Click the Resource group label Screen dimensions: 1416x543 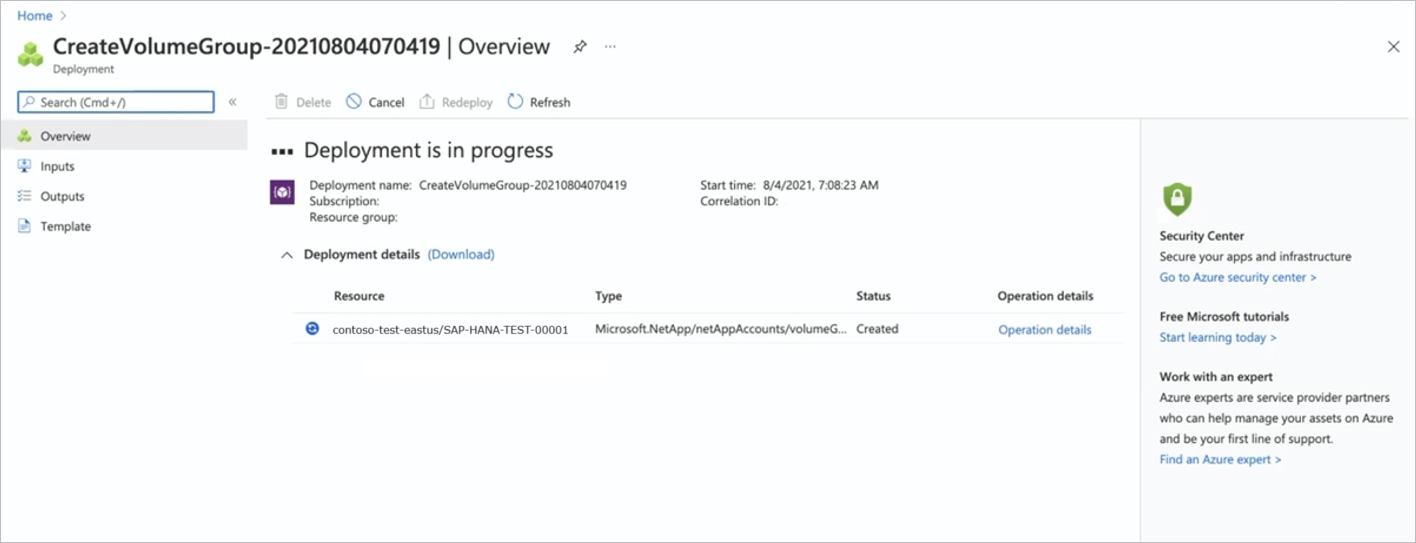coord(353,217)
